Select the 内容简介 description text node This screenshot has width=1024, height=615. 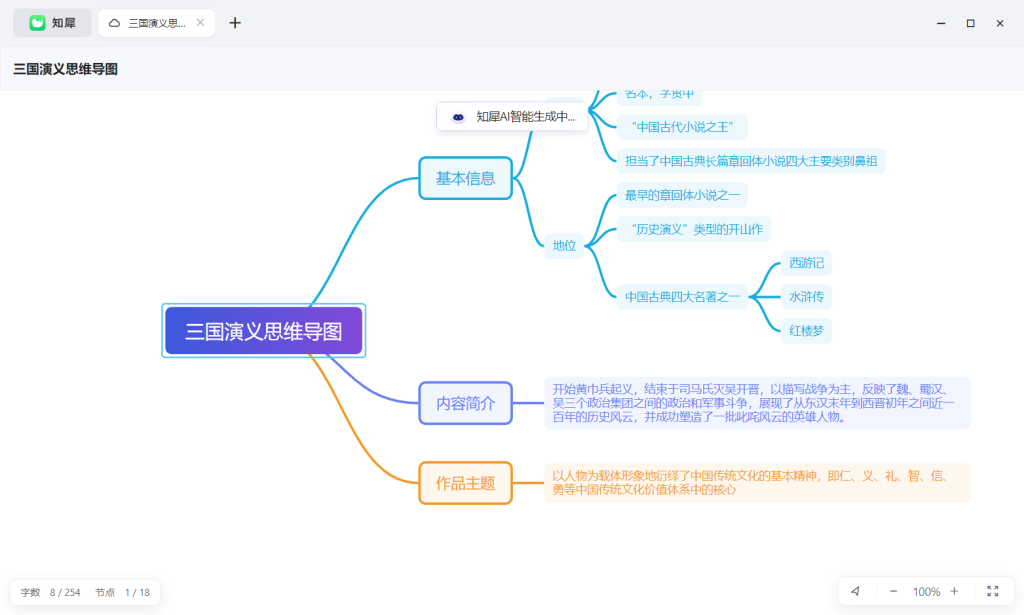pos(758,403)
